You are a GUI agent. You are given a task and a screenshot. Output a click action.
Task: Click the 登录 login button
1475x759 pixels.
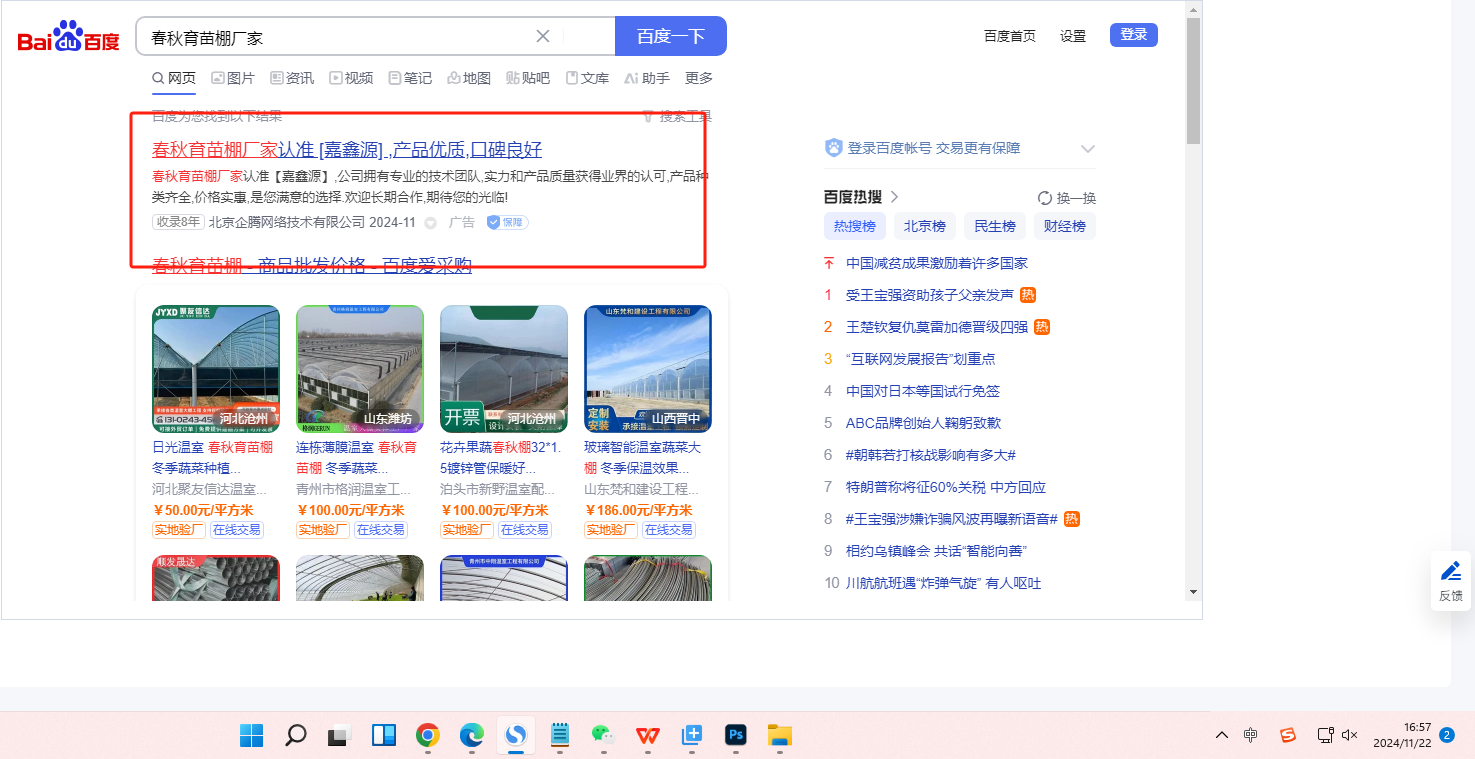[1133, 35]
